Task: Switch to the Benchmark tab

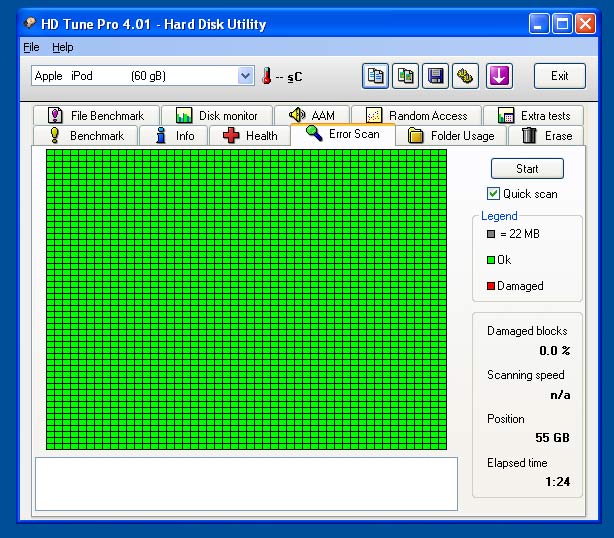Action: [x=86, y=136]
